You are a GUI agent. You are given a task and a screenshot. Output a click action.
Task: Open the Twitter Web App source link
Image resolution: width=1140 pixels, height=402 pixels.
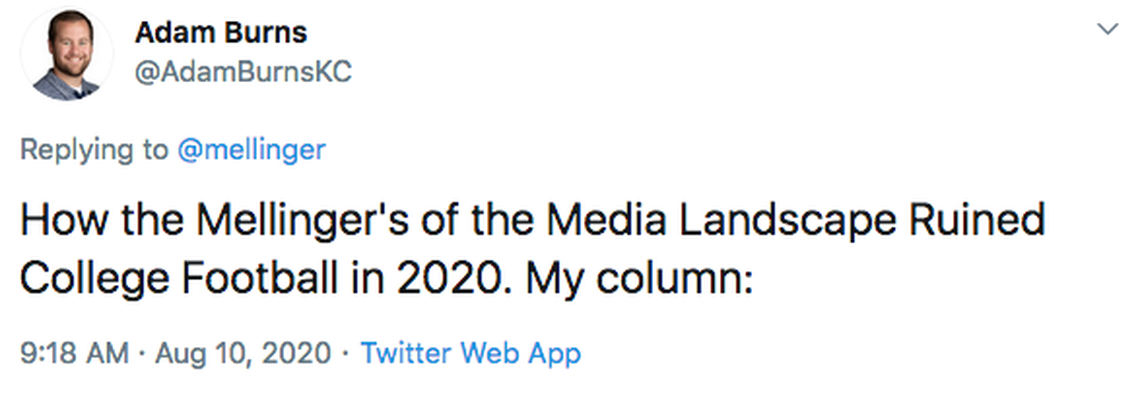click(x=470, y=352)
